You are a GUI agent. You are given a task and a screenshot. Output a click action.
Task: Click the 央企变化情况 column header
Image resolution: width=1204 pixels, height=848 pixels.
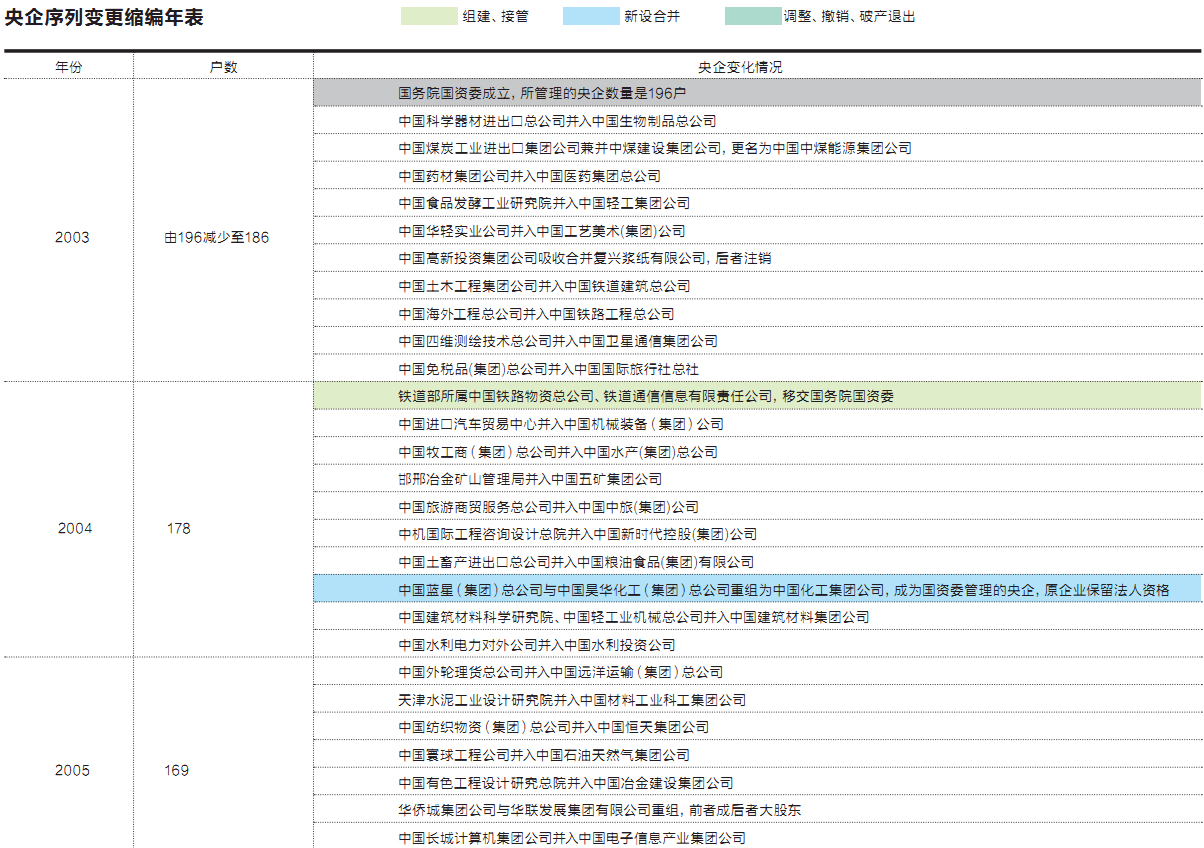pyautogui.click(x=740, y=67)
